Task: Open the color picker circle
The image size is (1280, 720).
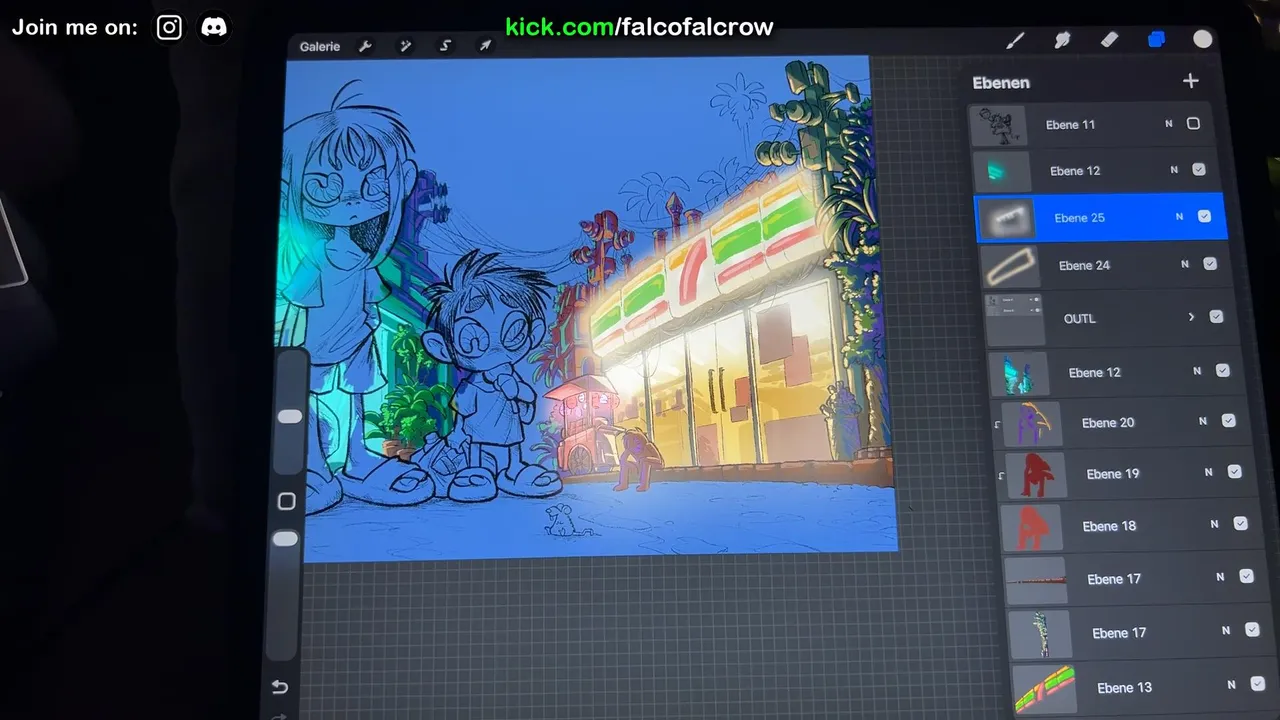Action: (1203, 39)
